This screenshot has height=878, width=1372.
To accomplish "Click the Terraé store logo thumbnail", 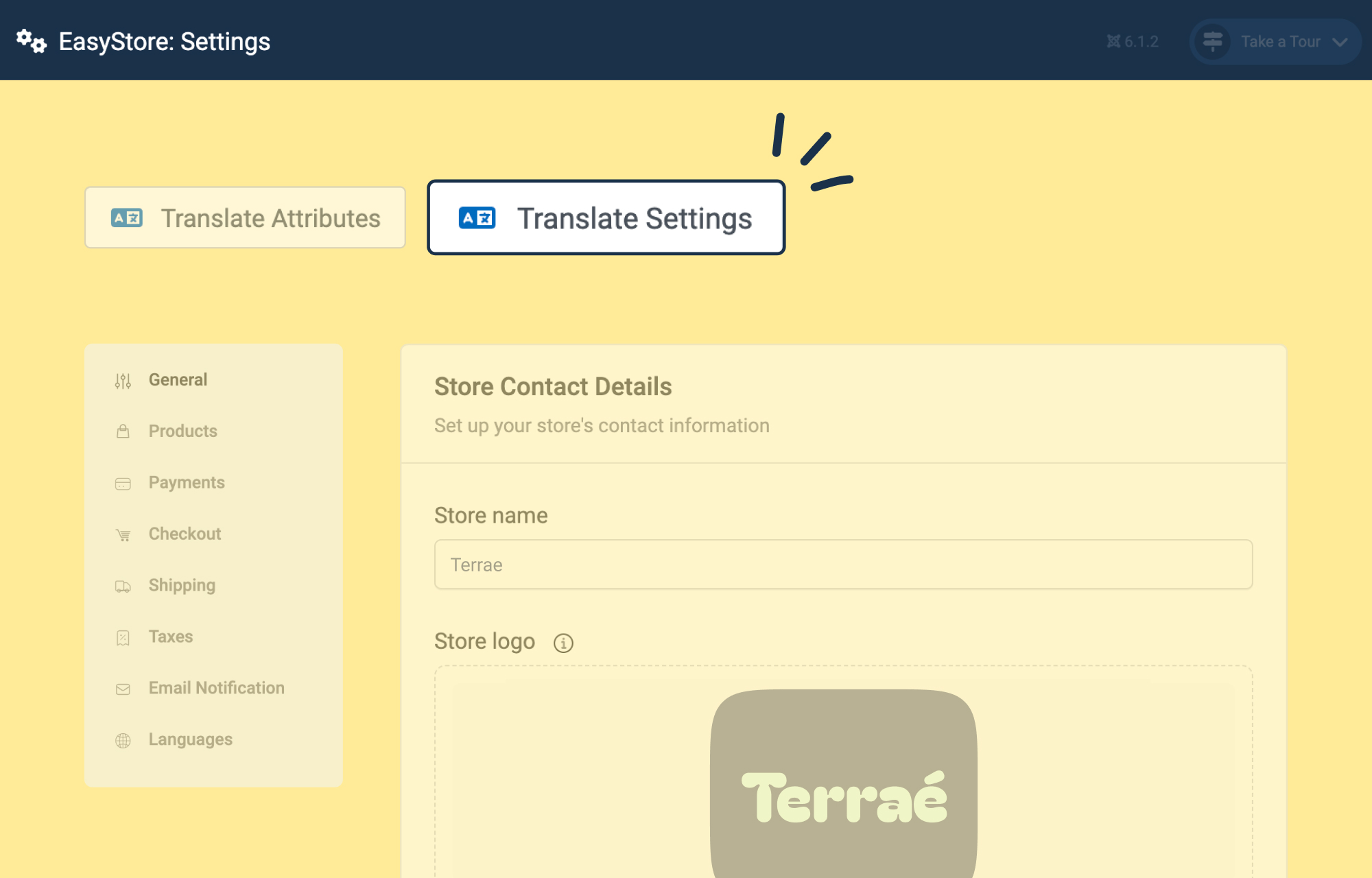I will coord(843,783).
